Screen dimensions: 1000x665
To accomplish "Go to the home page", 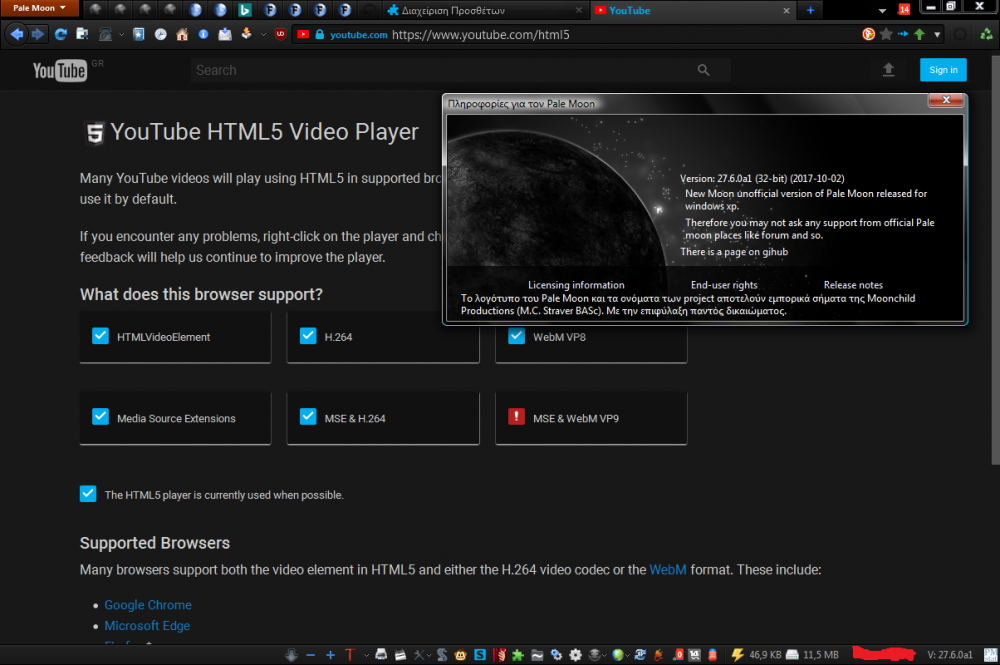I will coord(181,33).
